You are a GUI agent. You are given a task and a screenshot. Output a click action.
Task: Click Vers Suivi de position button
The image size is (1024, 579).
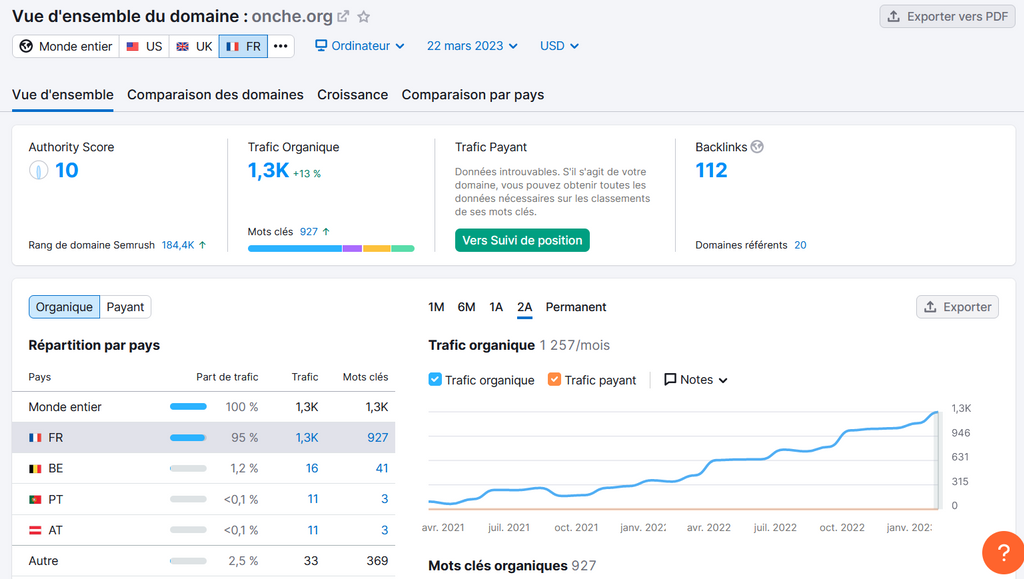click(x=522, y=240)
